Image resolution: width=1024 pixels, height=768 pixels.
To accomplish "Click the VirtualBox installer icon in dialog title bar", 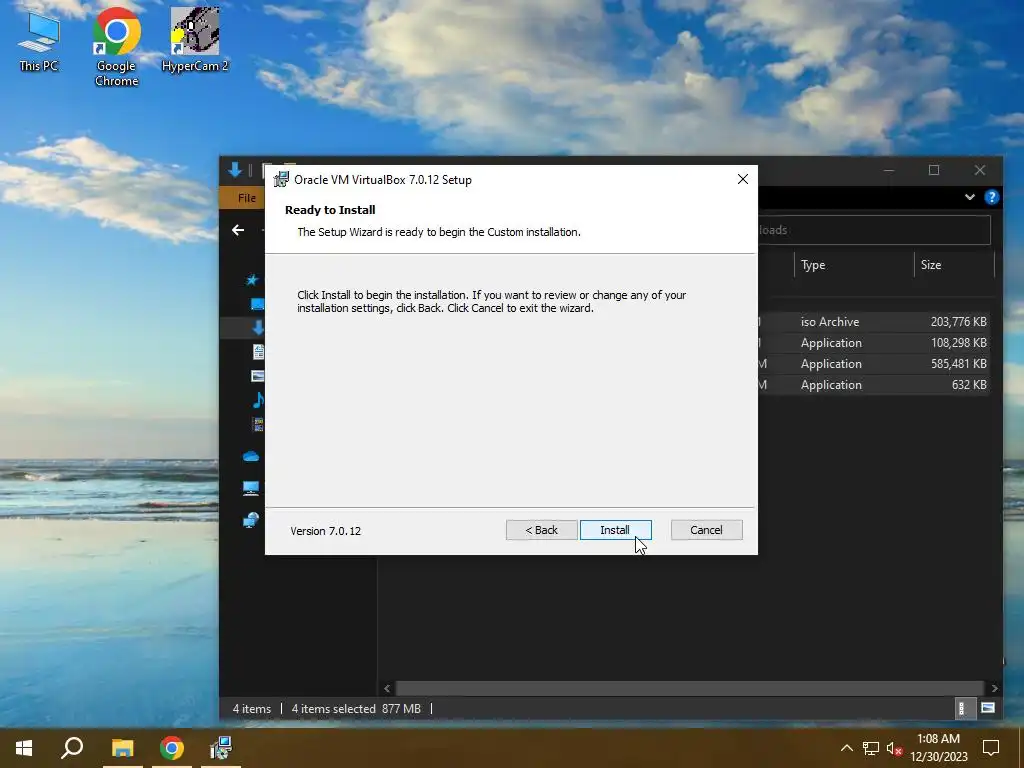I will (x=281, y=179).
